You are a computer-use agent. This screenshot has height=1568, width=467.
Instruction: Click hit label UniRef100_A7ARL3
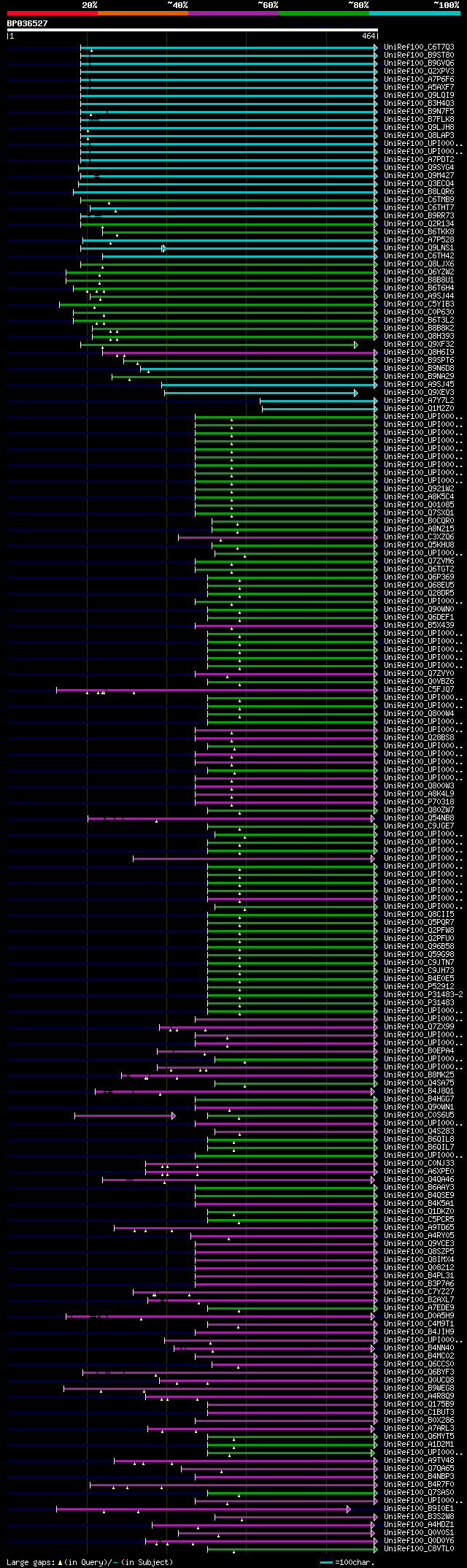click(x=419, y=1429)
